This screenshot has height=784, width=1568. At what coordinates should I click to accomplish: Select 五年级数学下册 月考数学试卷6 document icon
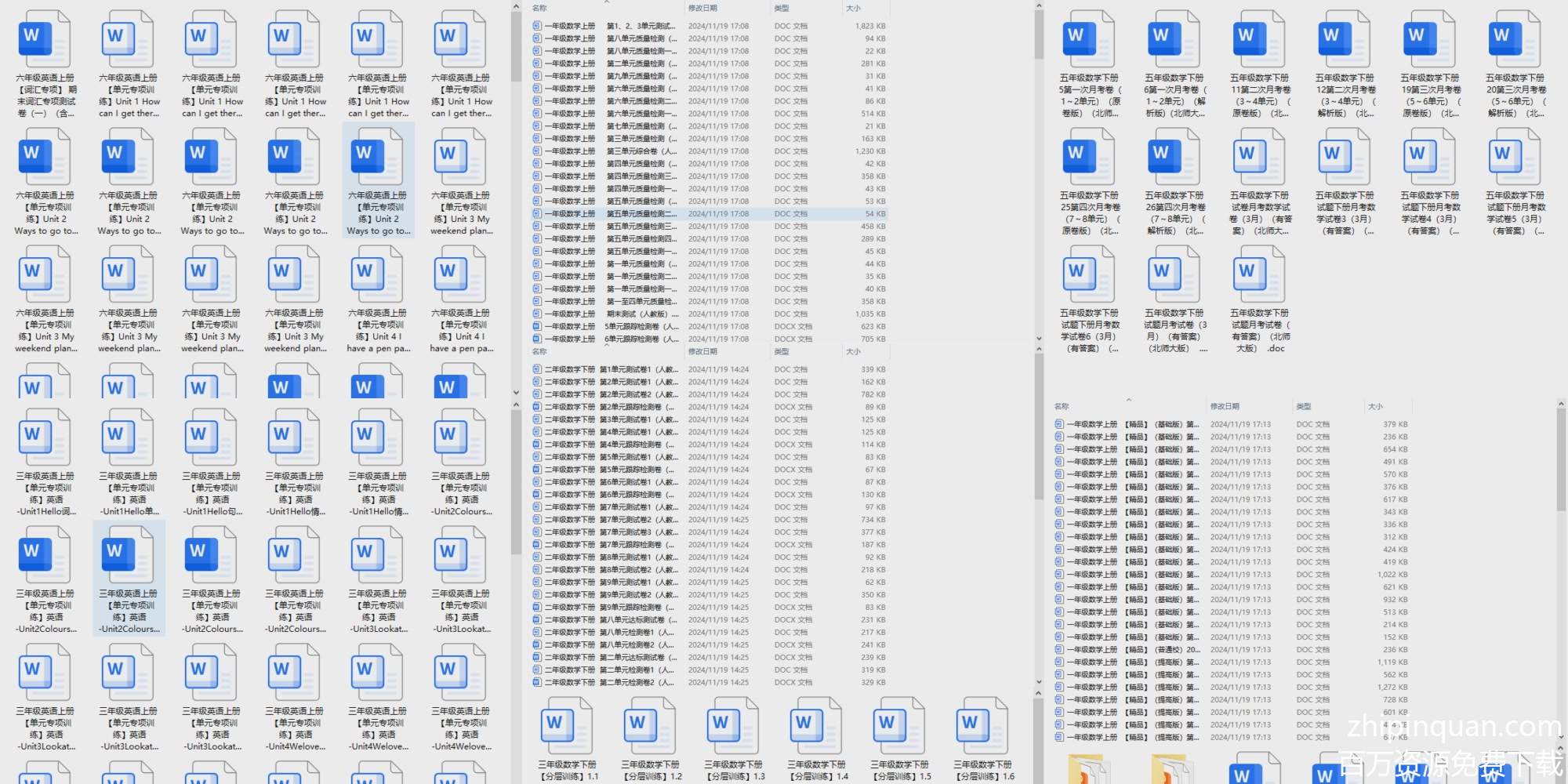(1088, 274)
